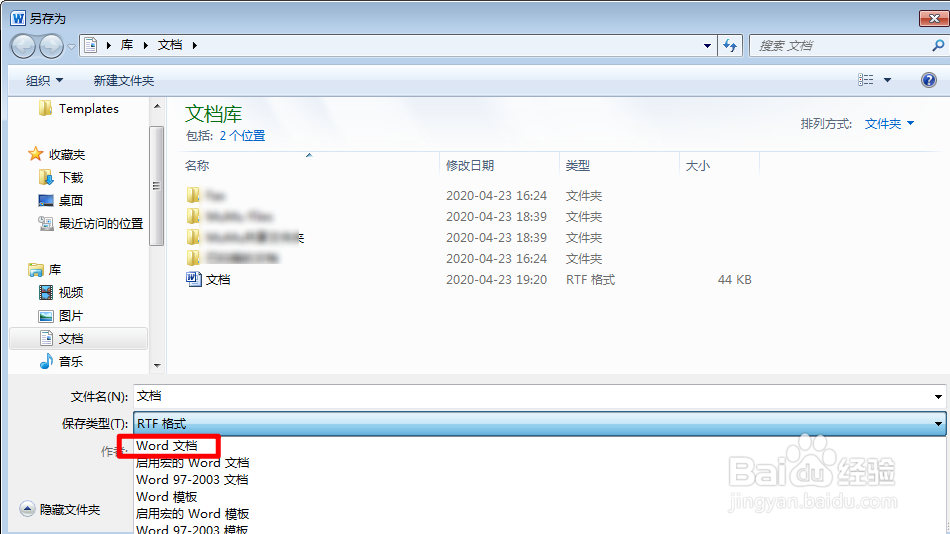
Task: Close the 另存为 dialog
Action: 934,19
